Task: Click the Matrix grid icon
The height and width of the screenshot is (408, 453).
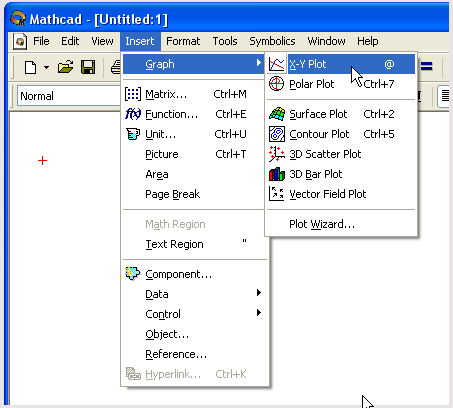Action: 133,94
